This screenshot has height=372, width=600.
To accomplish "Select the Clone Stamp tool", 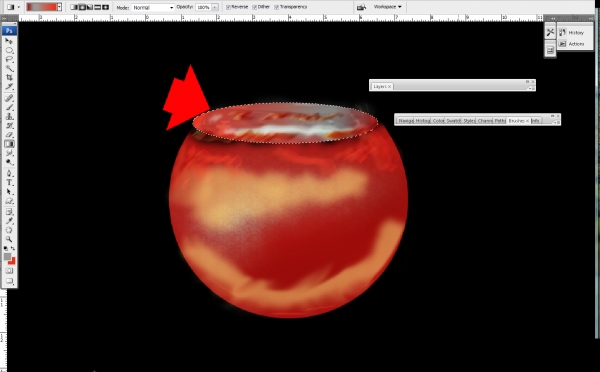I will 9,116.
